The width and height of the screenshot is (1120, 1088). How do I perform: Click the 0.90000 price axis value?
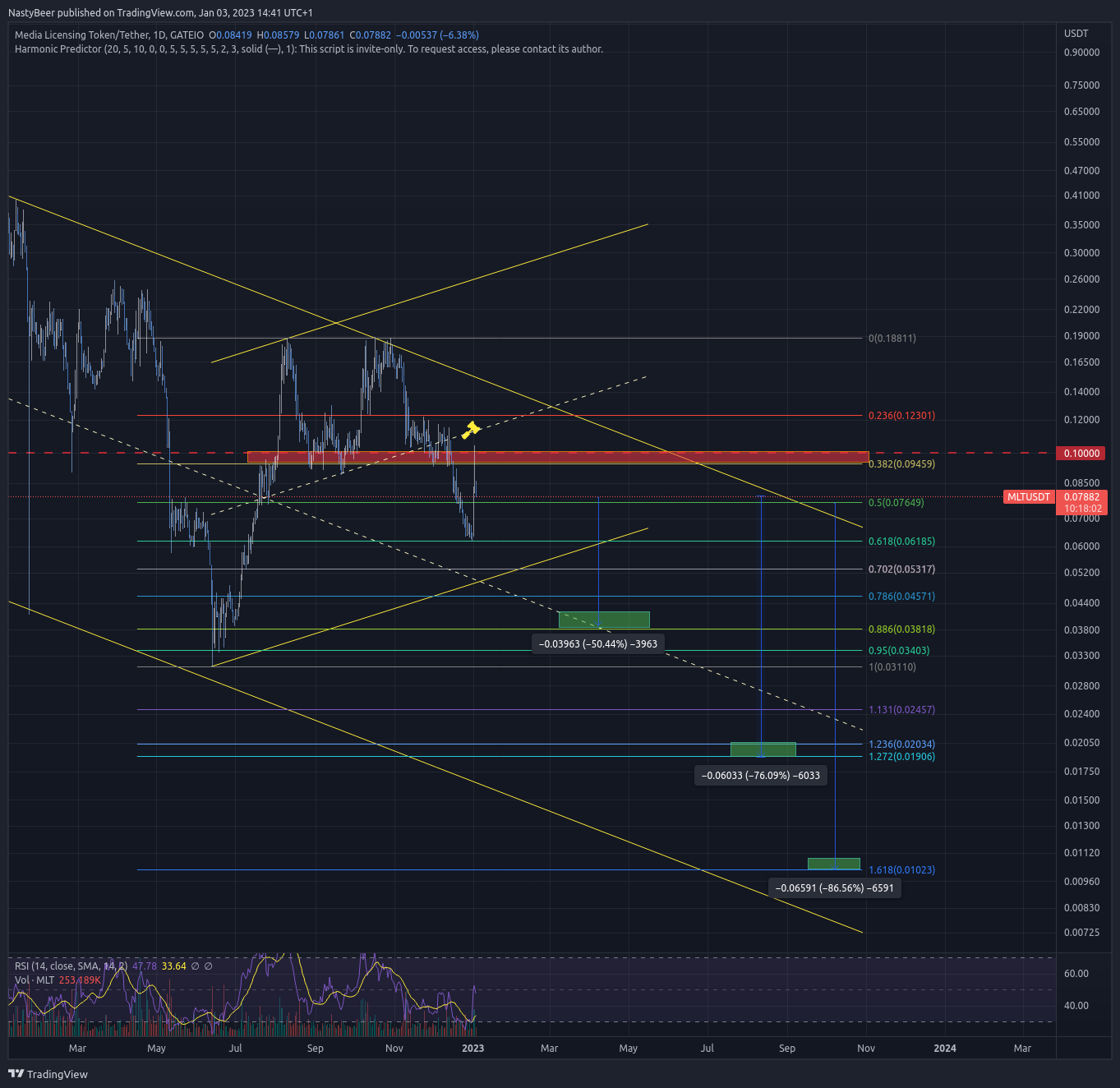(x=1081, y=53)
